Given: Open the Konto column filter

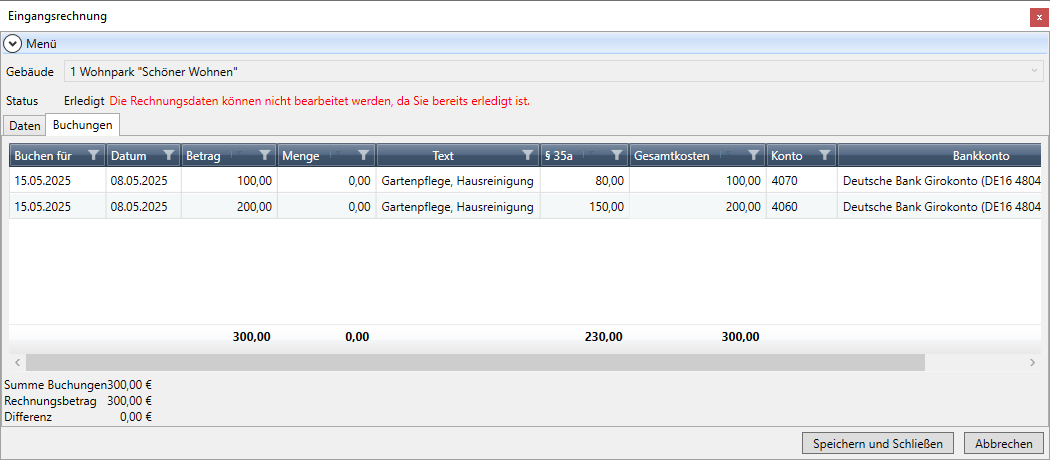Looking at the screenshot, I should pos(824,155).
